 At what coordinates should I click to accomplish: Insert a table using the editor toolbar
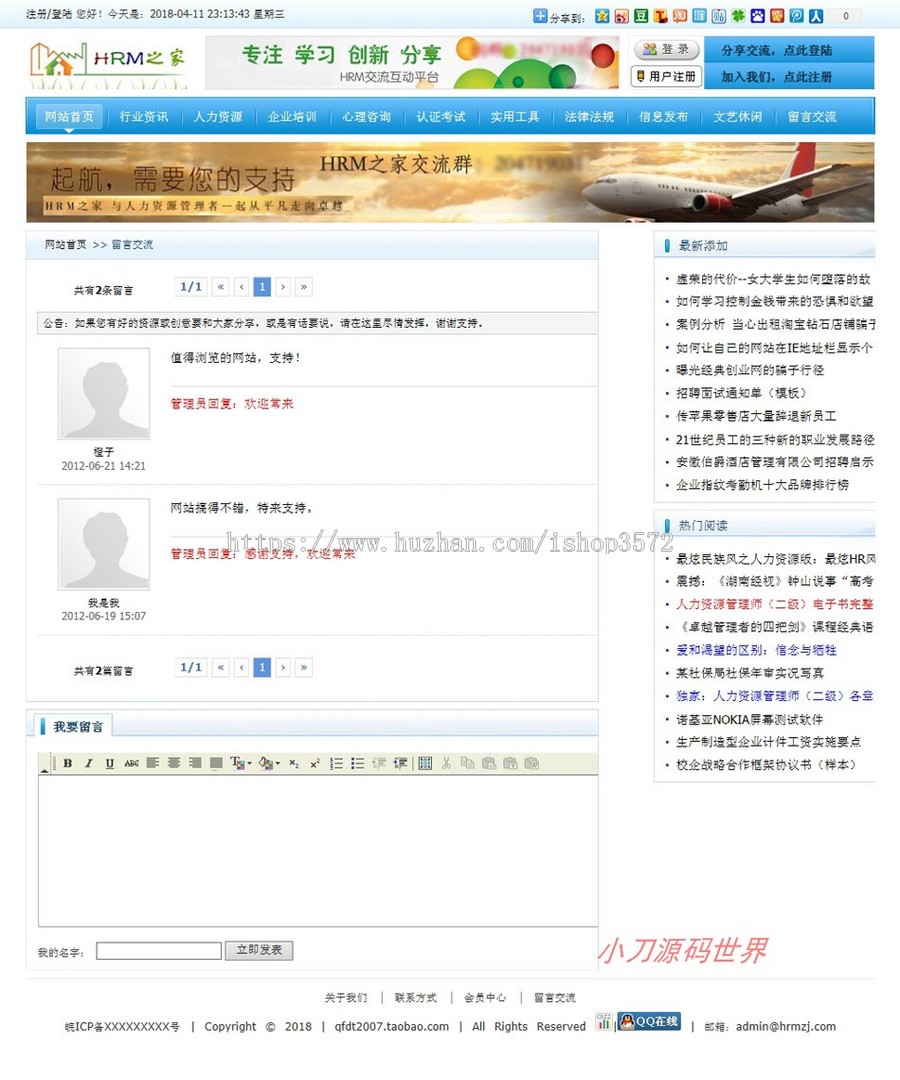(424, 763)
